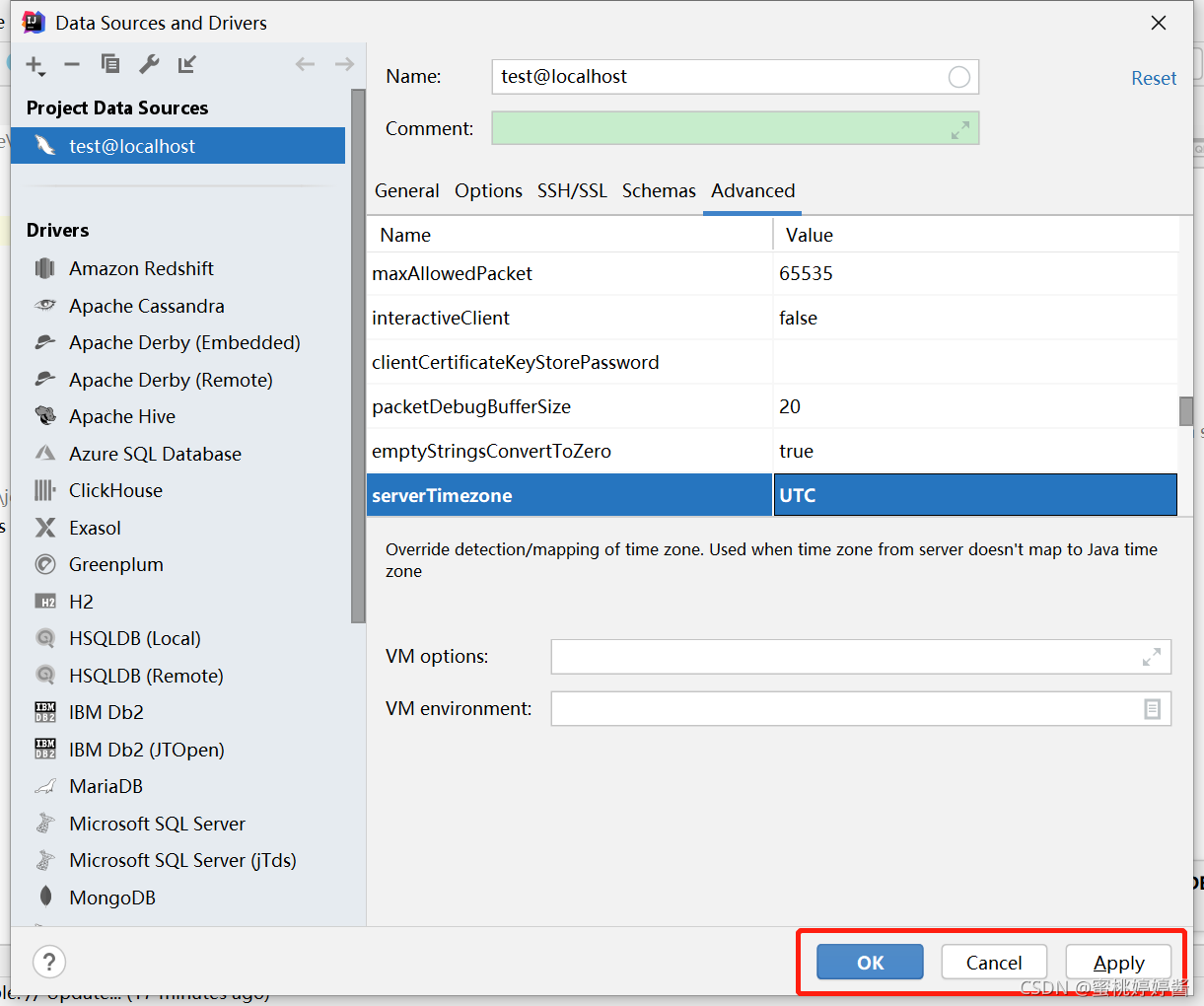Select MariaDB driver
The width and height of the screenshot is (1204, 1006).
(x=106, y=786)
